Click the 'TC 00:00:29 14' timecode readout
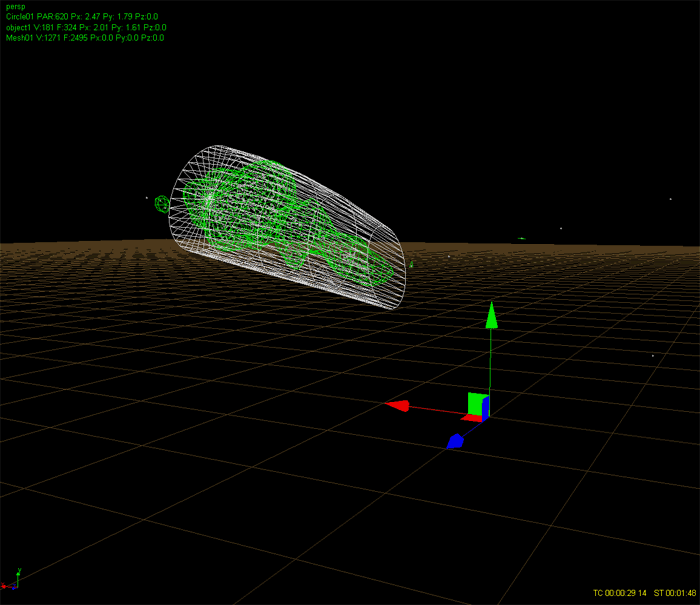The height and width of the screenshot is (605, 700). [x=620, y=593]
